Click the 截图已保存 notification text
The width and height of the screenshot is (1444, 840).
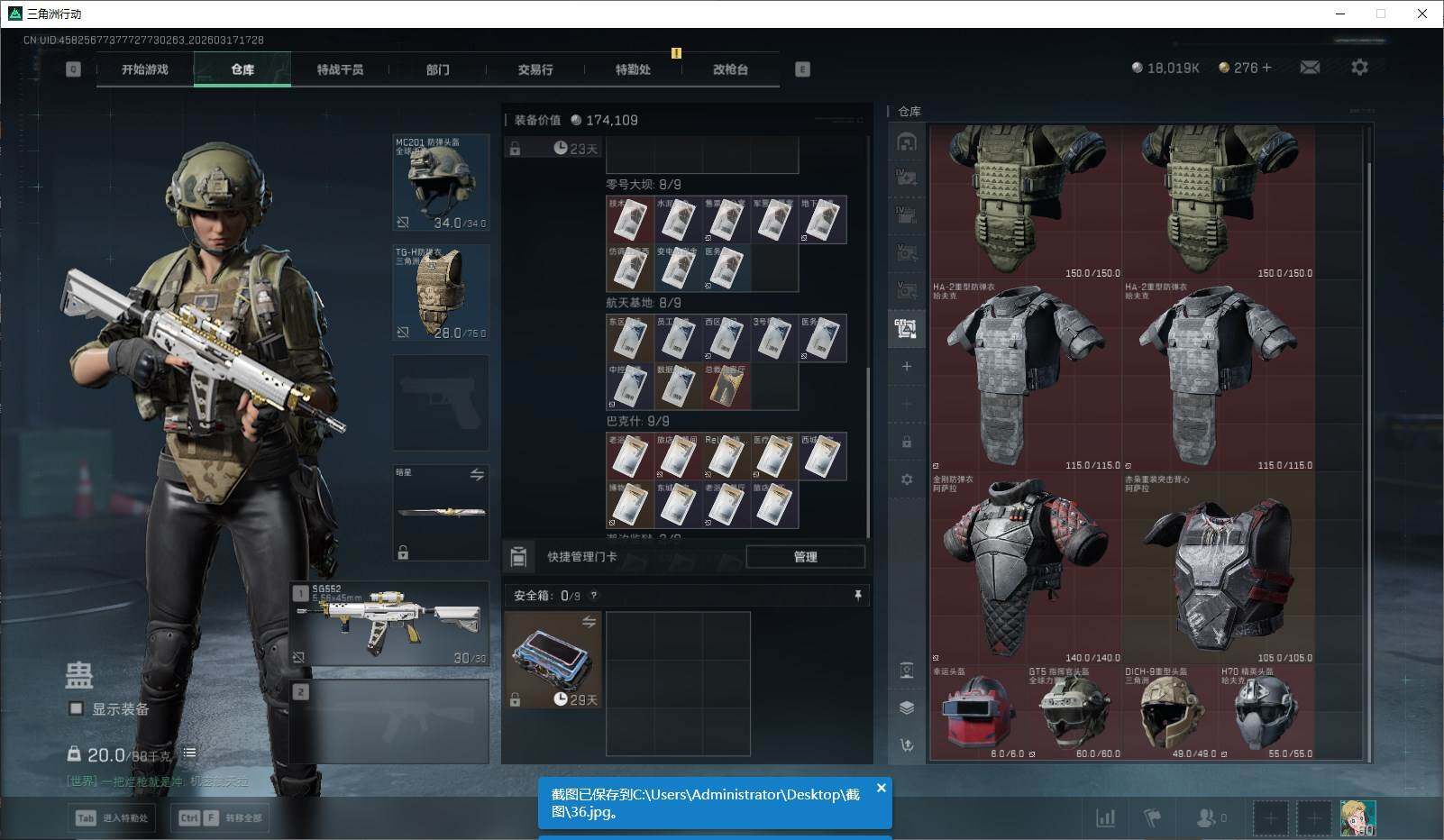coord(706,802)
